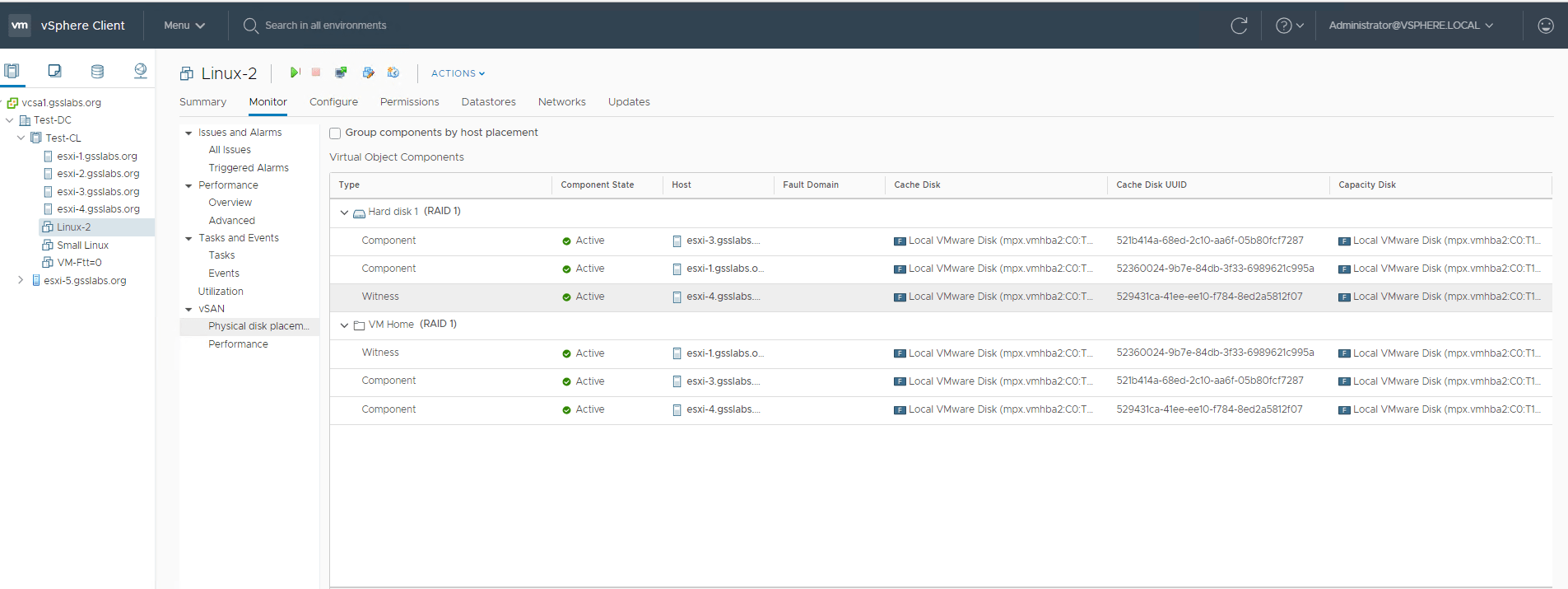
Task: Click the Take Snapshot toolbar icon
Action: (x=393, y=72)
